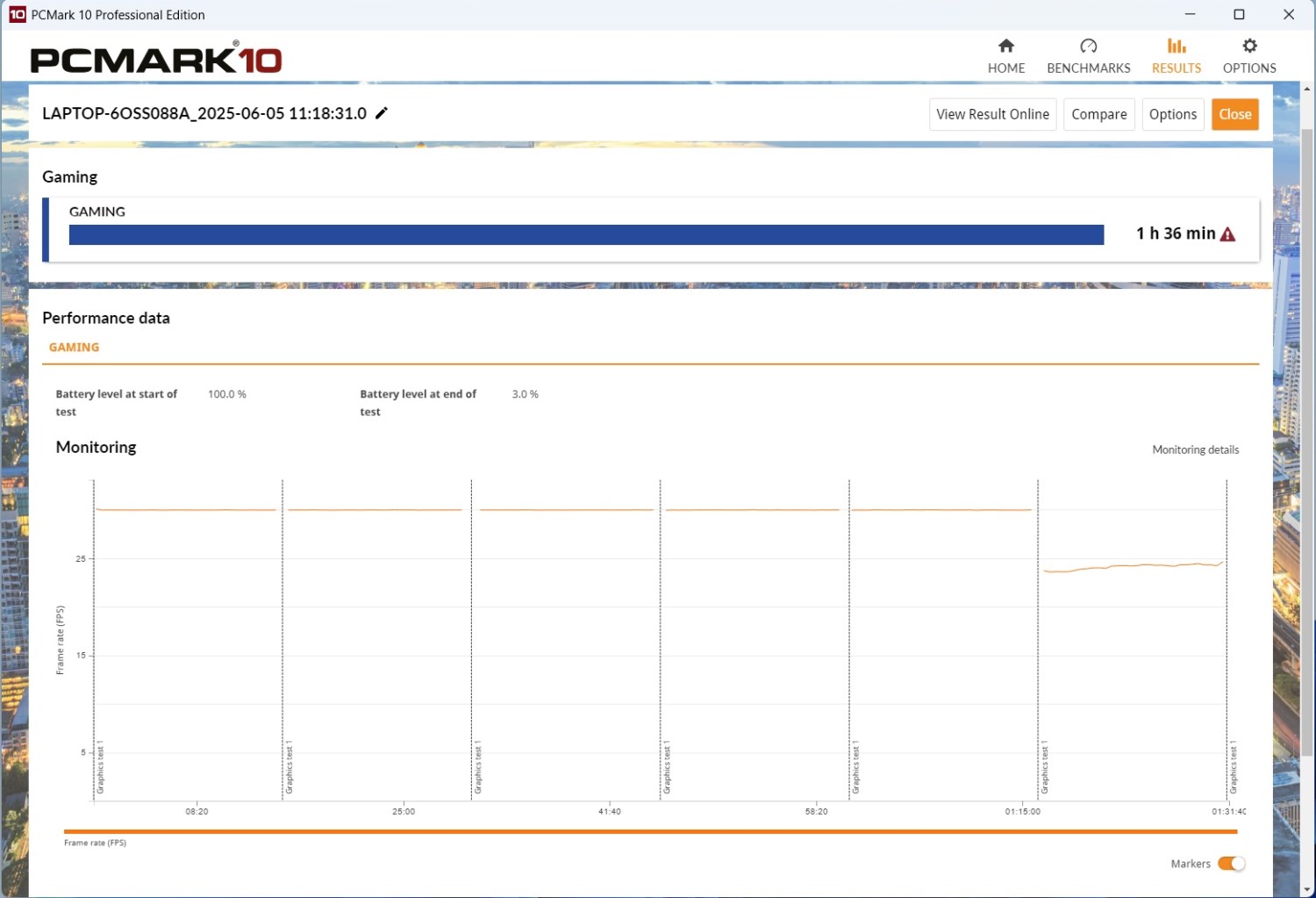Click the GAMING label above the blue bar

click(97, 212)
